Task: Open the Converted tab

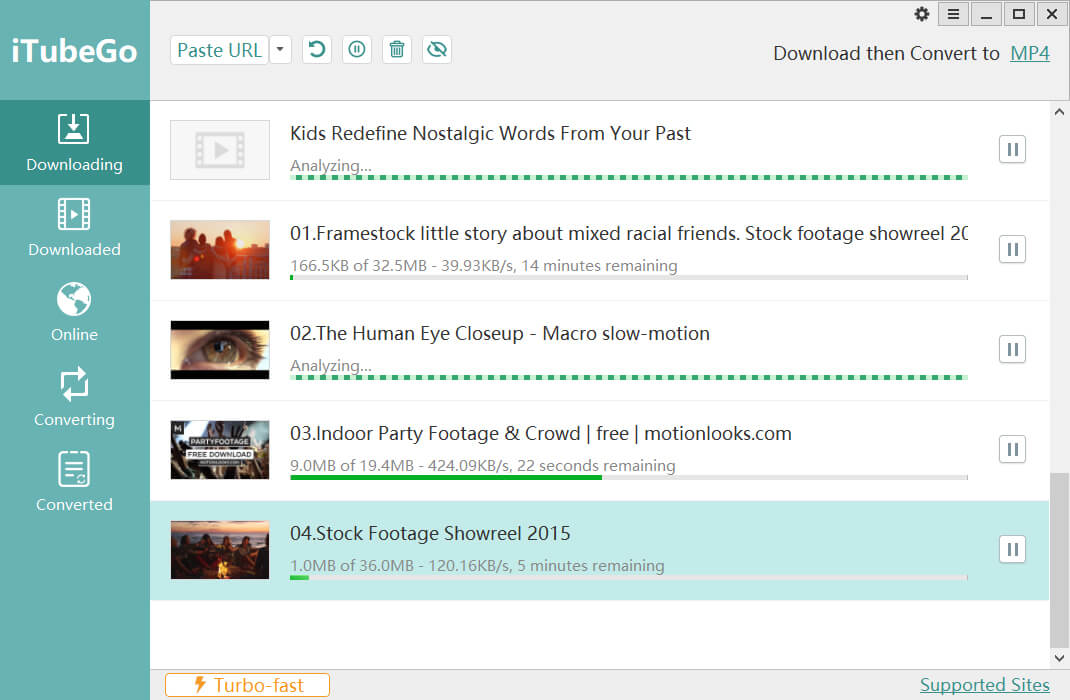Action: click(74, 482)
